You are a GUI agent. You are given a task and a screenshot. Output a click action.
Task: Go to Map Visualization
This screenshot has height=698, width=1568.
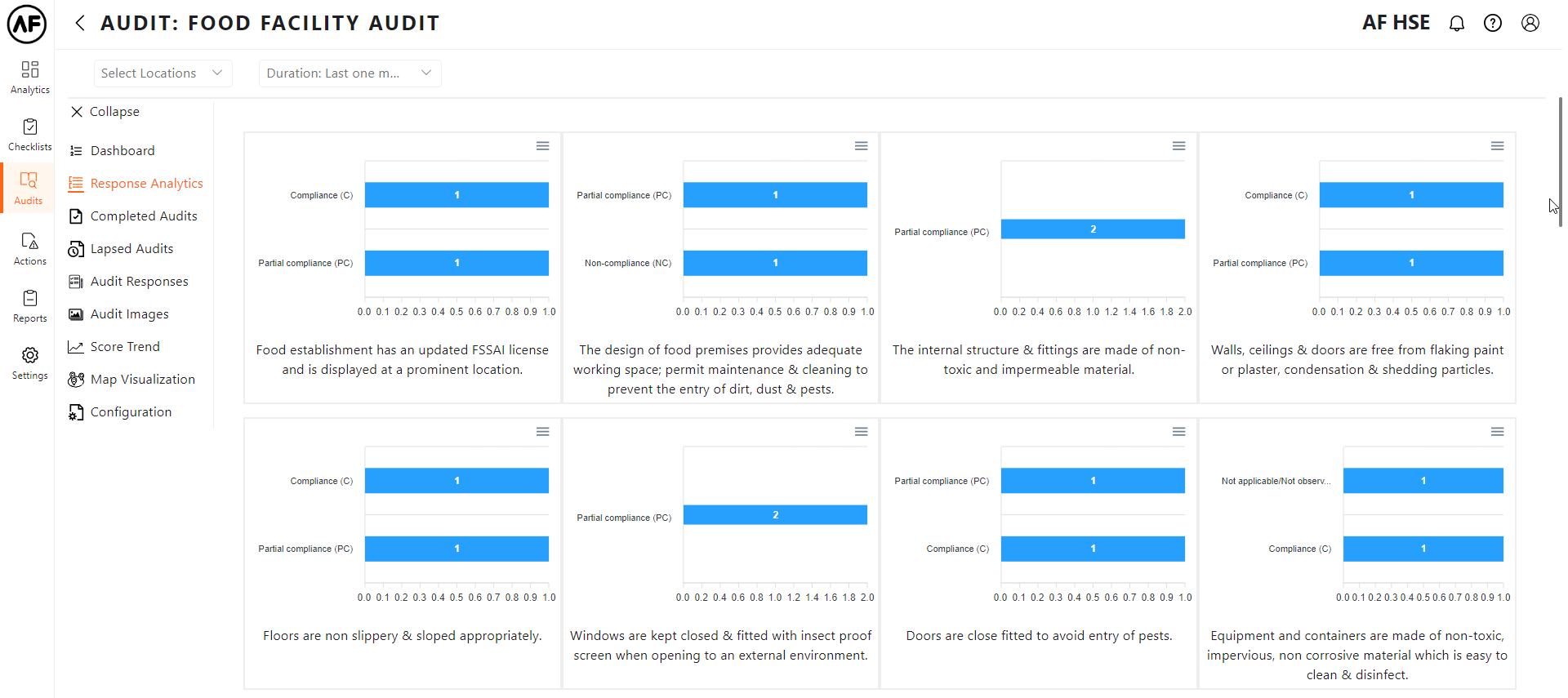tap(142, 380)
